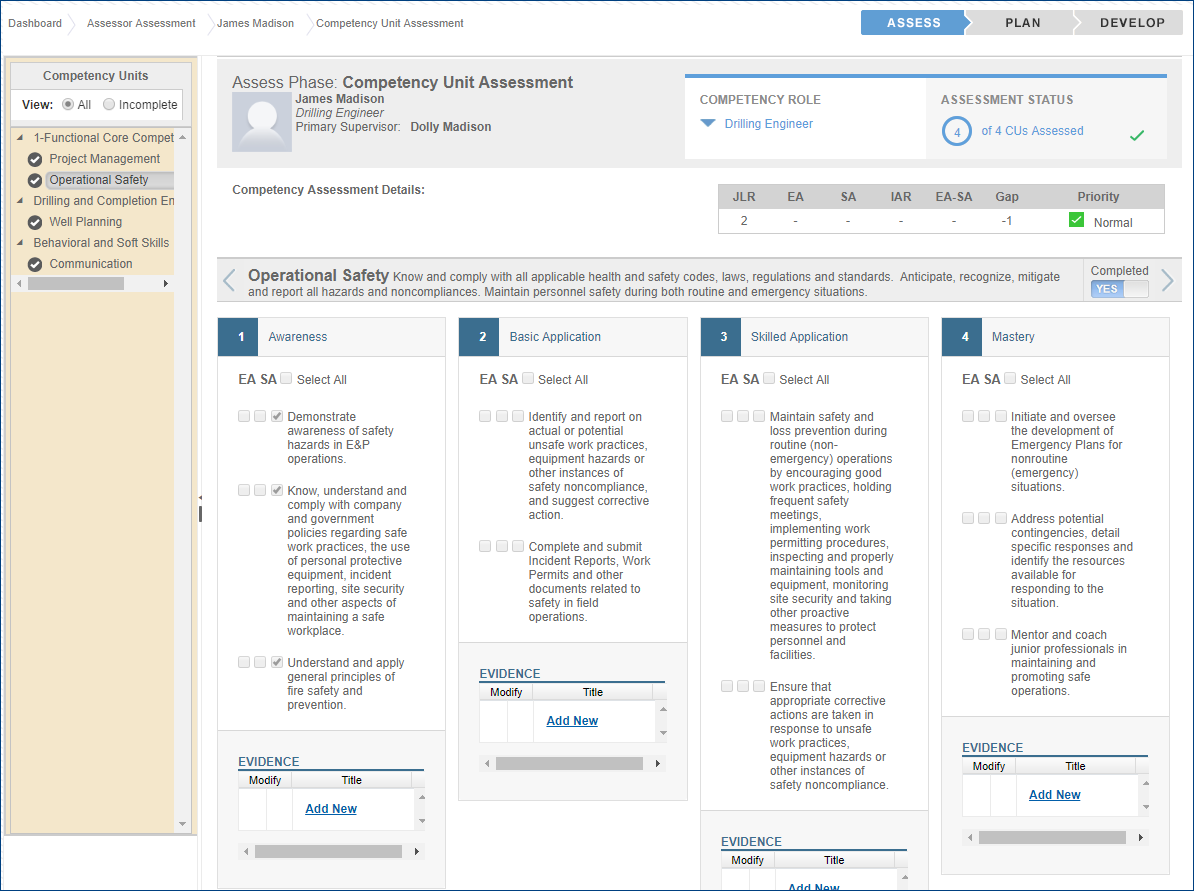This screenshot has height=891, width=1194.
Task: Click the Gap value -1 cell
Action: pyautogui.click(x=1006, y=221)
